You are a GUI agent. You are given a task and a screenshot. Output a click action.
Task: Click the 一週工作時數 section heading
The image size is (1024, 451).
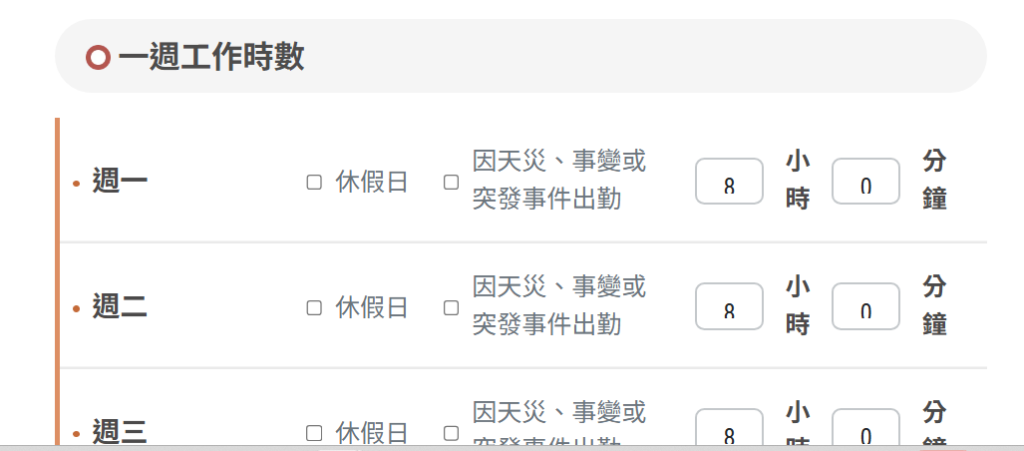[x=211, y=58]
